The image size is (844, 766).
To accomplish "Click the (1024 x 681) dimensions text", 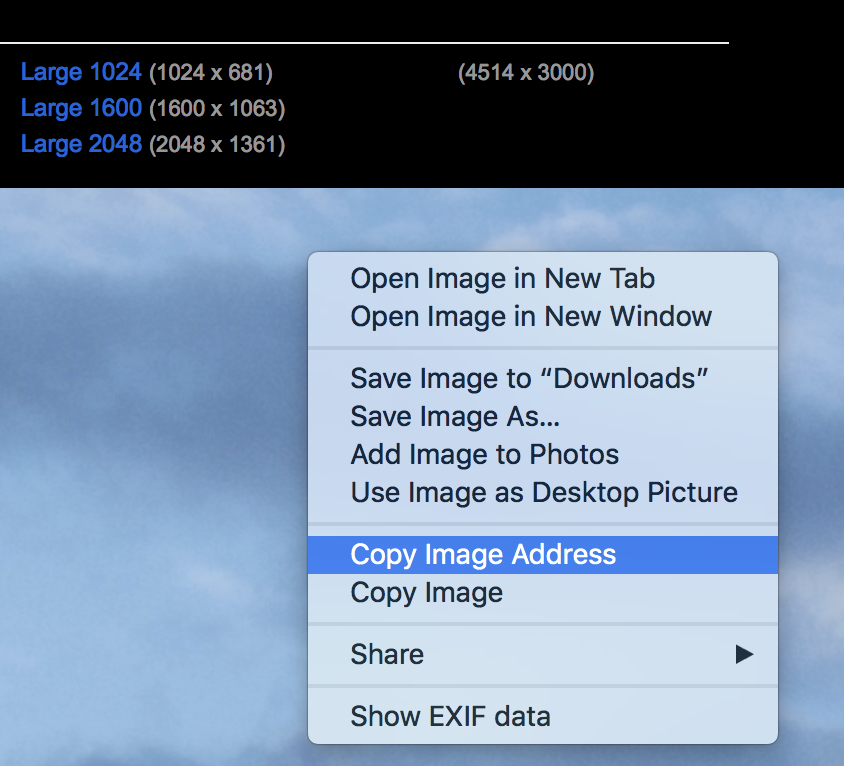I will (211, 73).
